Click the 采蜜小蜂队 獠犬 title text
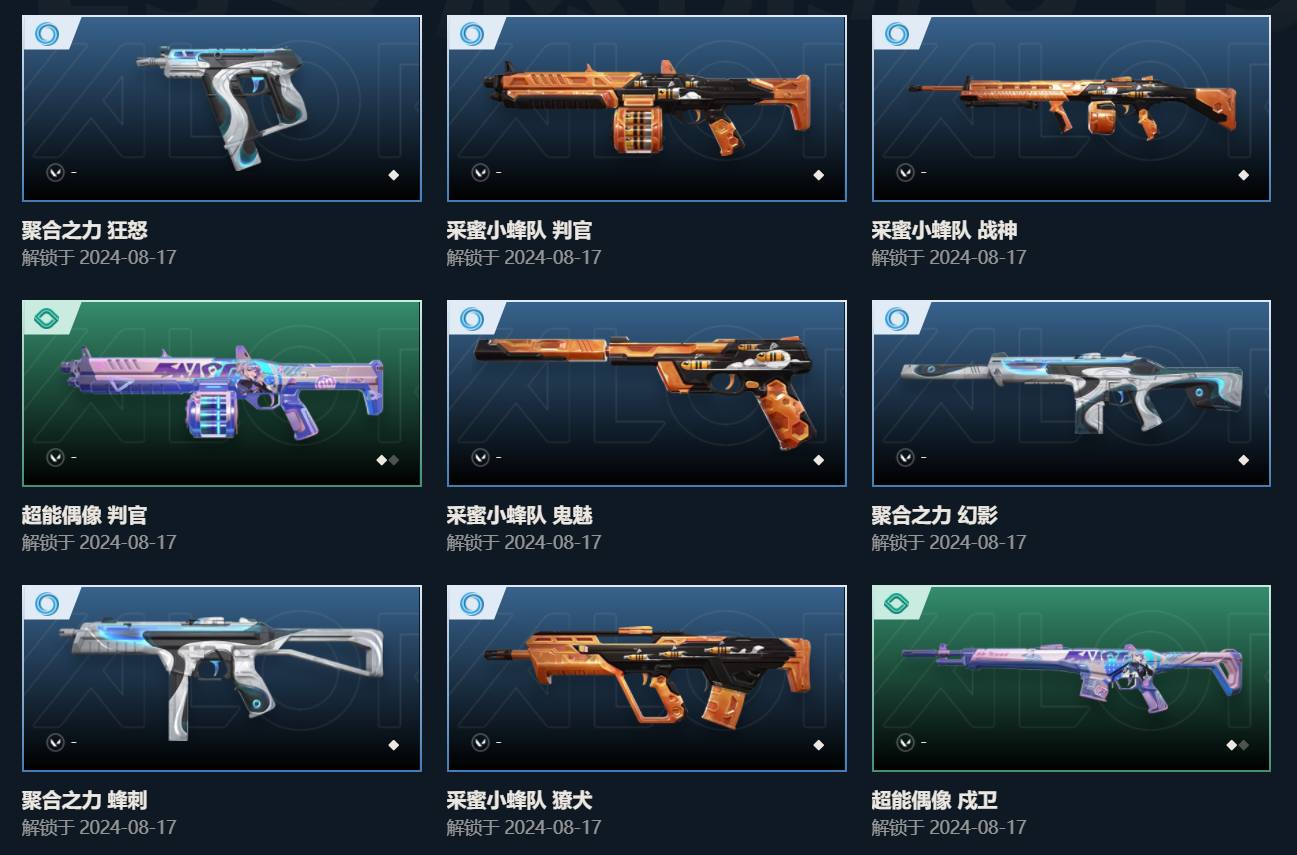 pyautogui.click(x=520, y=801)
